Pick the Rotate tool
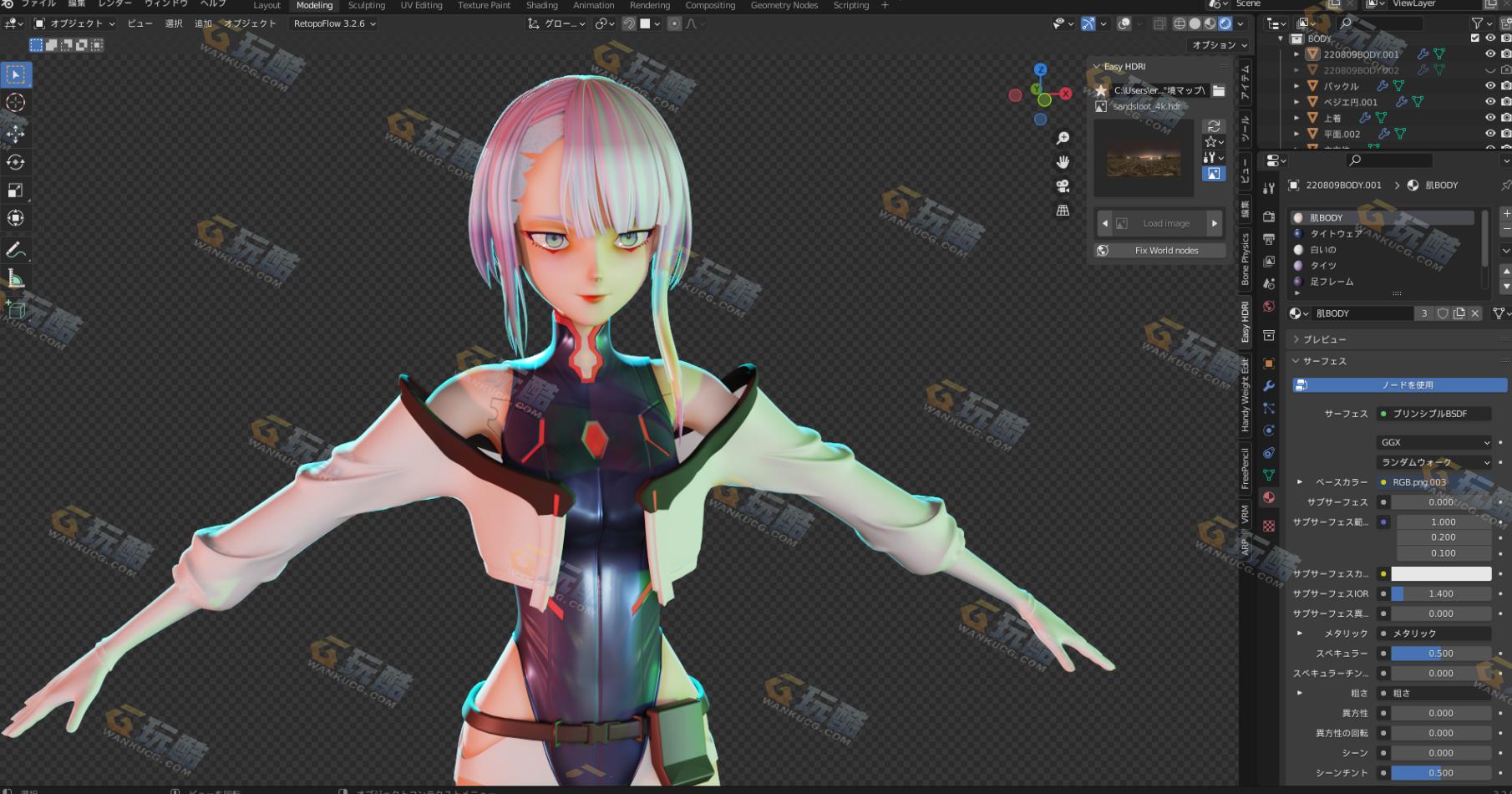Viewport: 1512px width, 794px height. point(16,162)
